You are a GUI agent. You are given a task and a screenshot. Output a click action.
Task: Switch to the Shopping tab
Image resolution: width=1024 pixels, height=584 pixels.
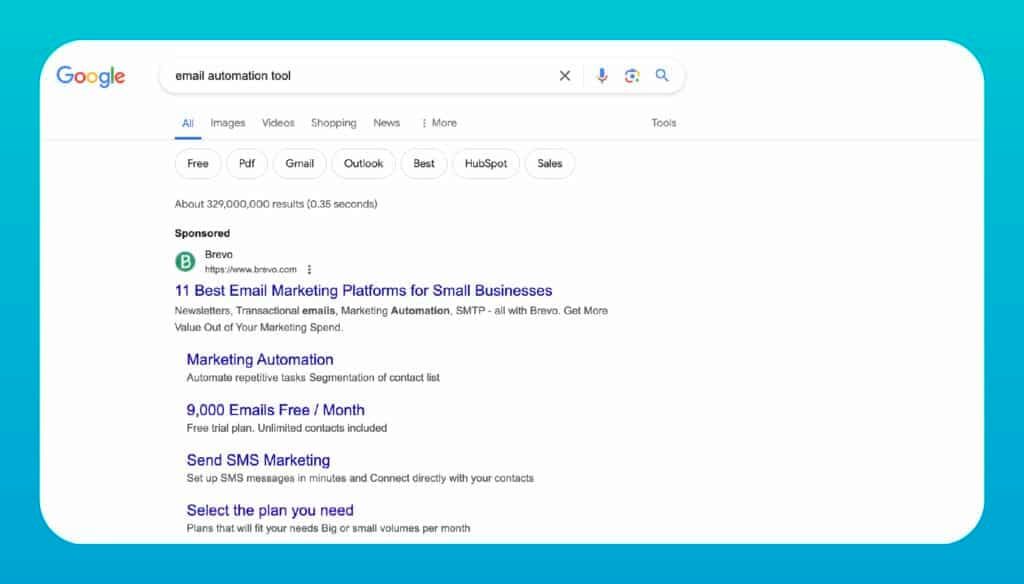[334, 123]
